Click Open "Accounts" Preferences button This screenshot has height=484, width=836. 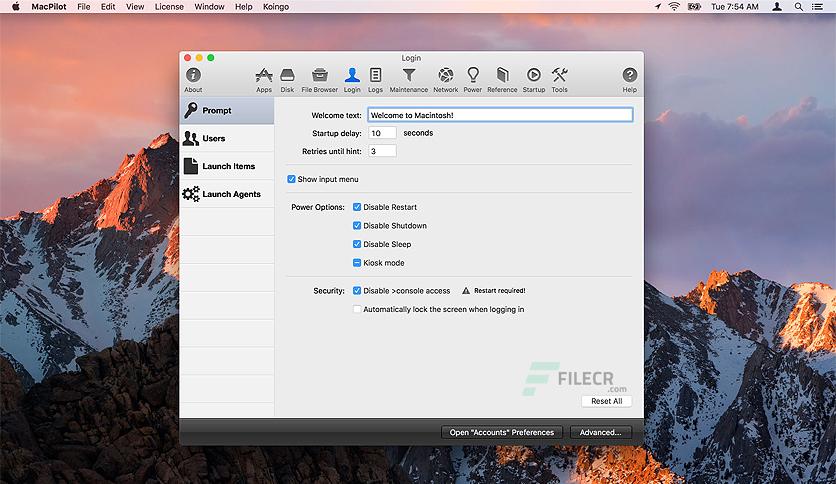click(502, 432)
